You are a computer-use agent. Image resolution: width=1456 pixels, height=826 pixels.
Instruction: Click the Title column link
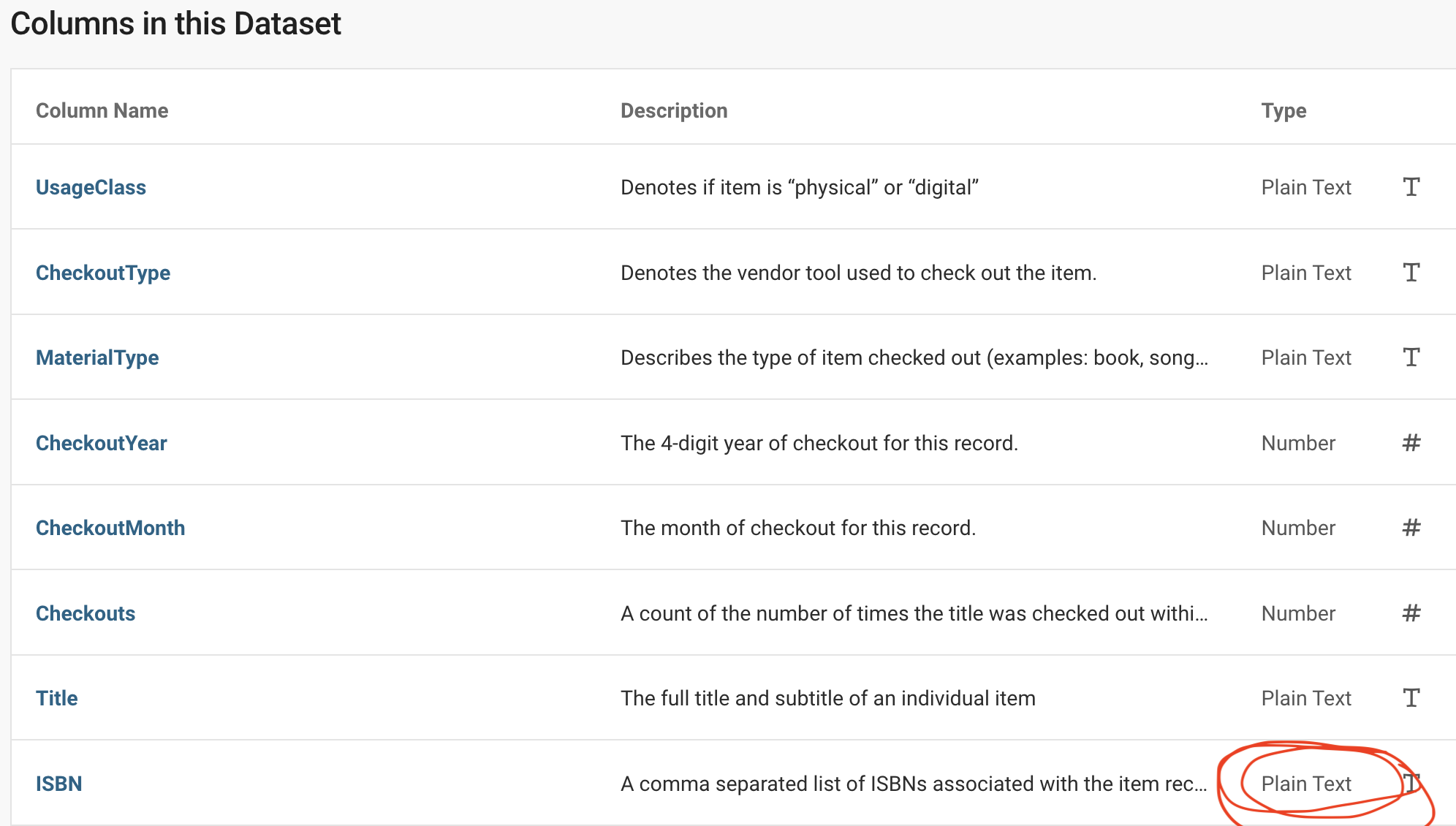[x=57, y=699]
